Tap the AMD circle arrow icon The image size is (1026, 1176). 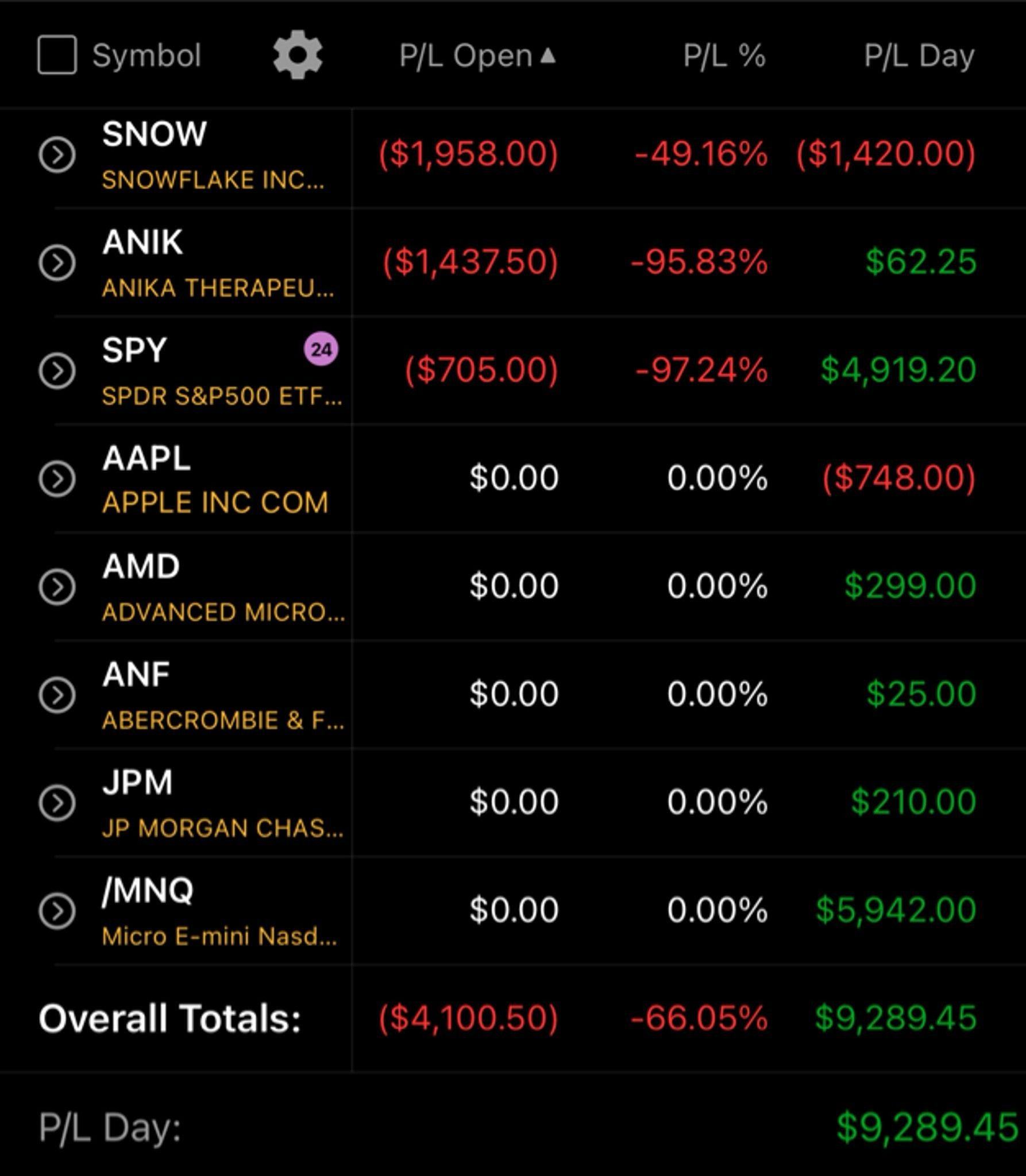tap(57, 586)
